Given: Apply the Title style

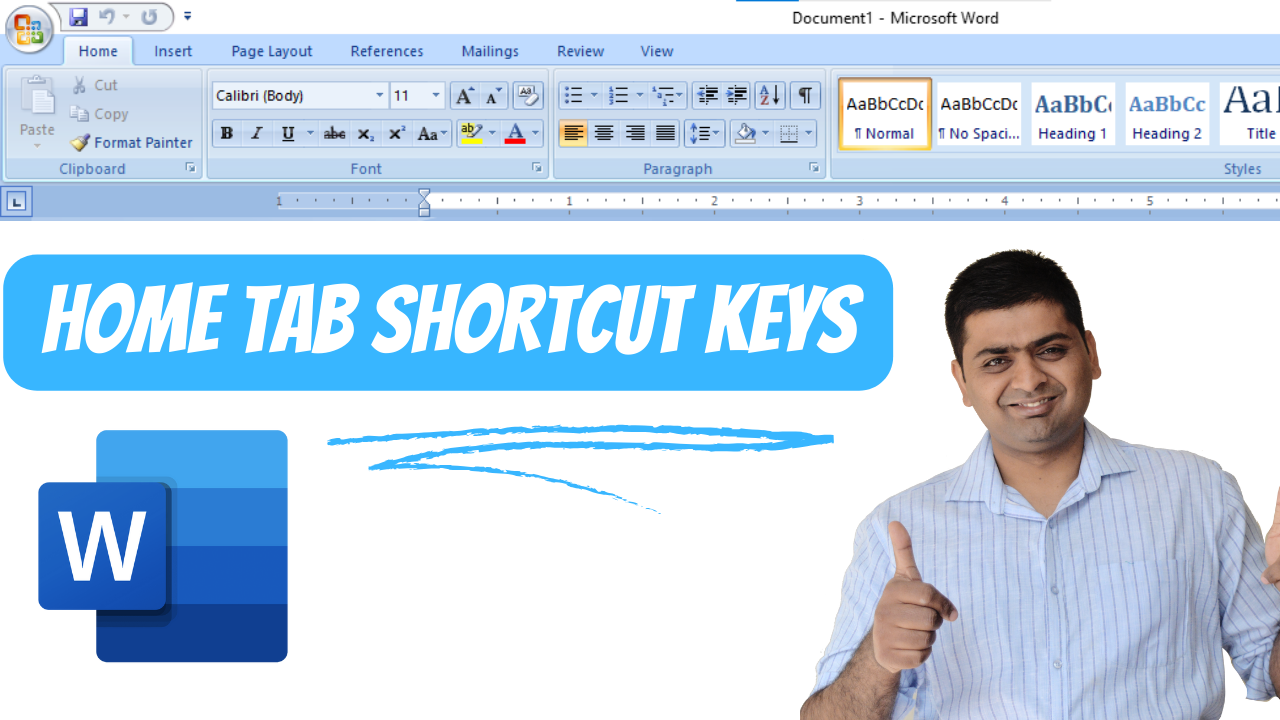Looking at the screenshot, I should point(1250,115).
